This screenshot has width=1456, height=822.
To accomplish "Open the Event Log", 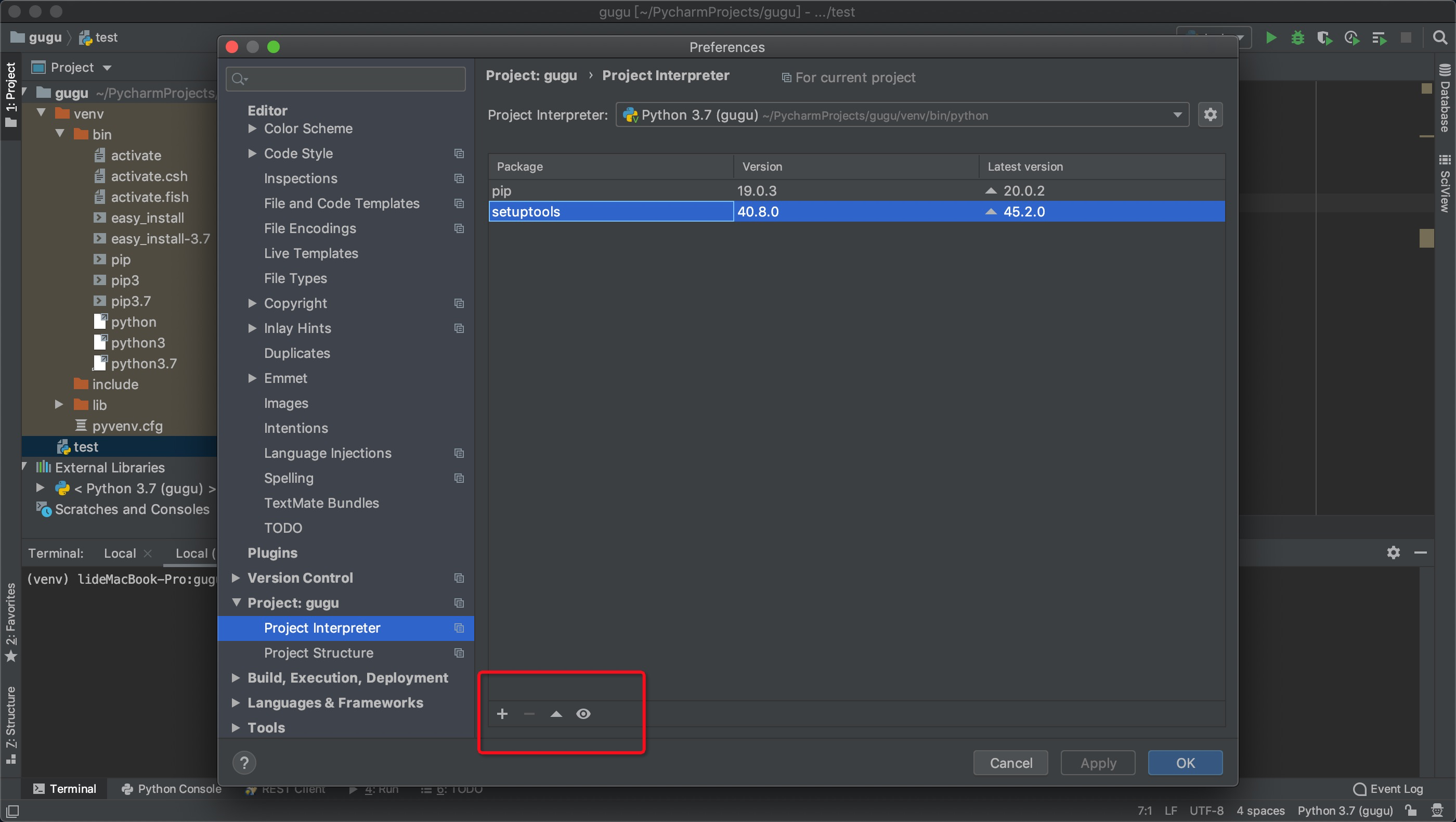I will [1388, 789].
